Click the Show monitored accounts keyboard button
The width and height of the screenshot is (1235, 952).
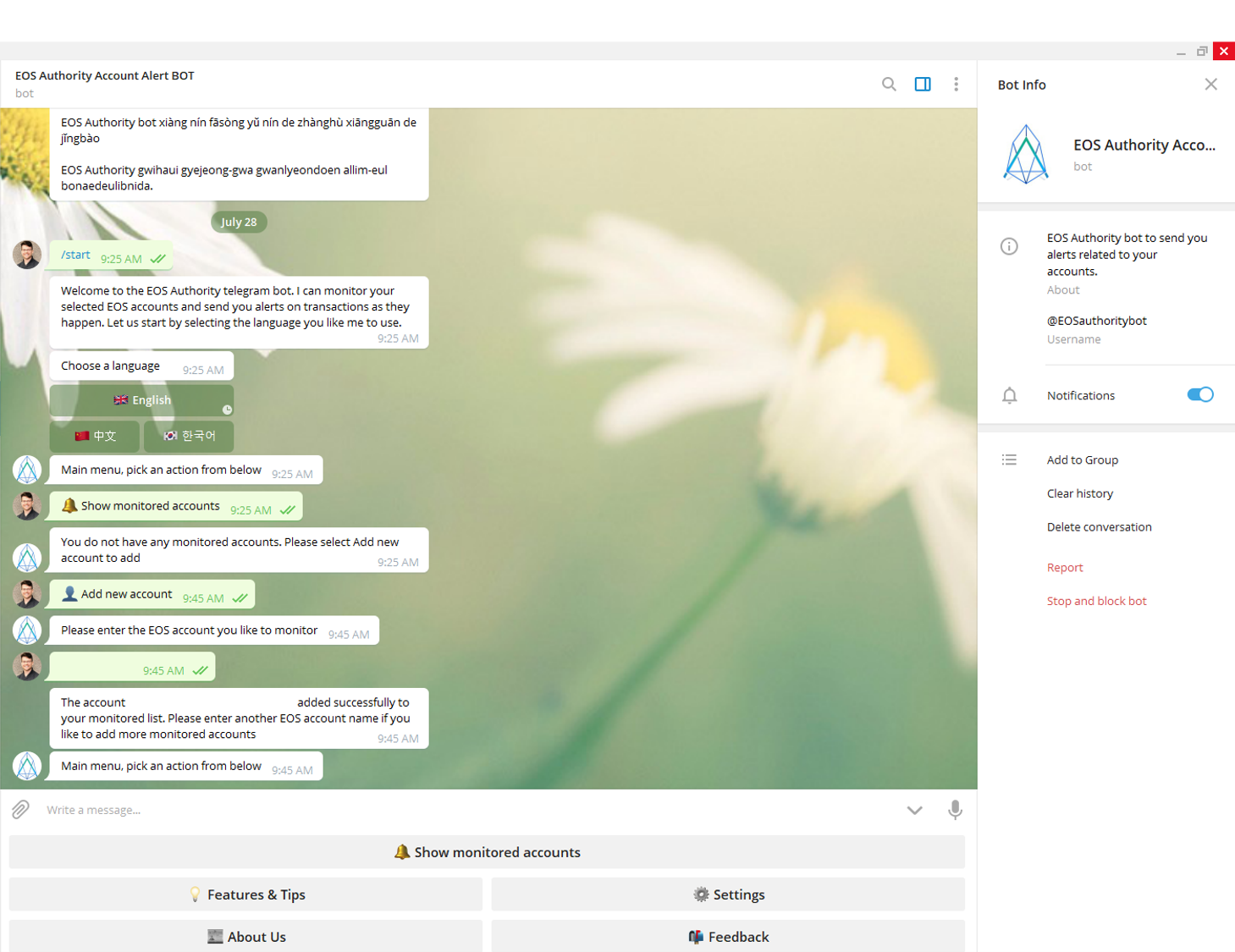pos(487,852)
